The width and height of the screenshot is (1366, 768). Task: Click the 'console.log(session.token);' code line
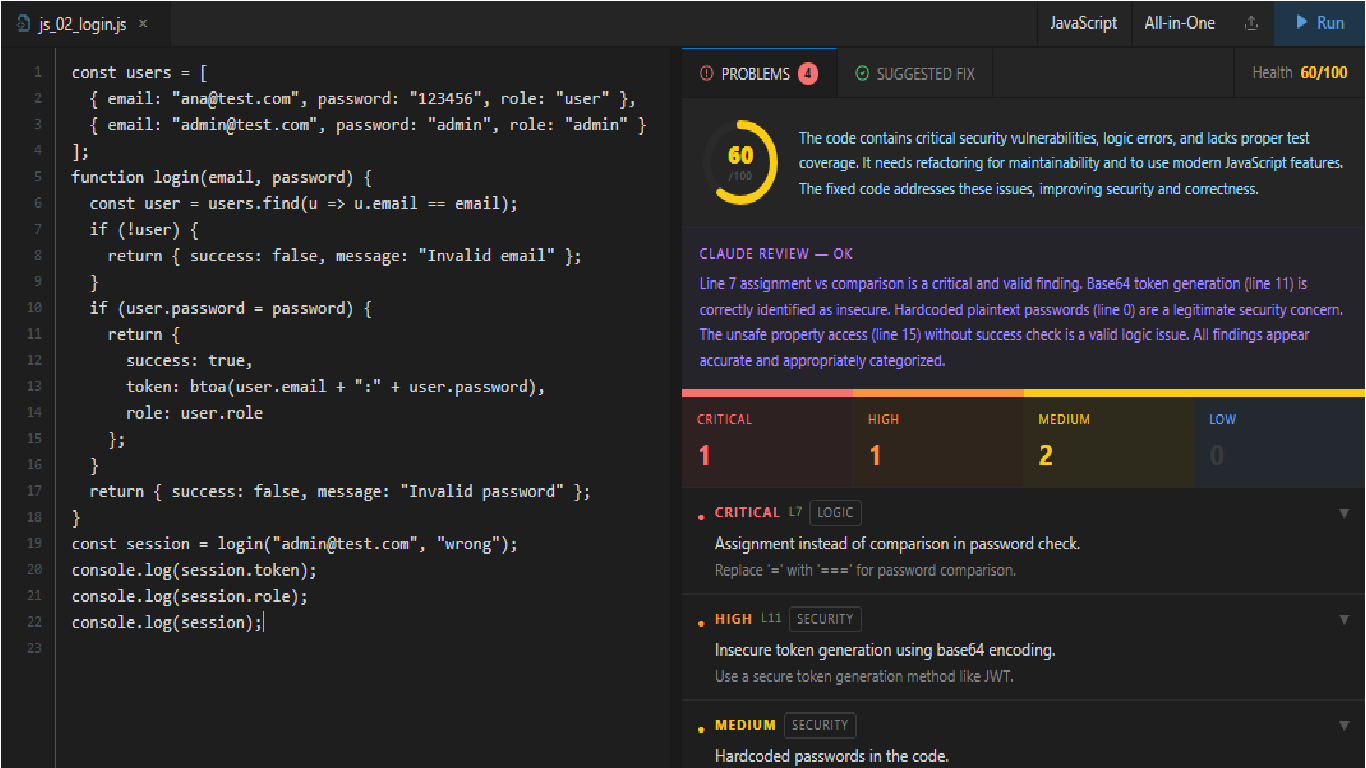coord(194,570)
